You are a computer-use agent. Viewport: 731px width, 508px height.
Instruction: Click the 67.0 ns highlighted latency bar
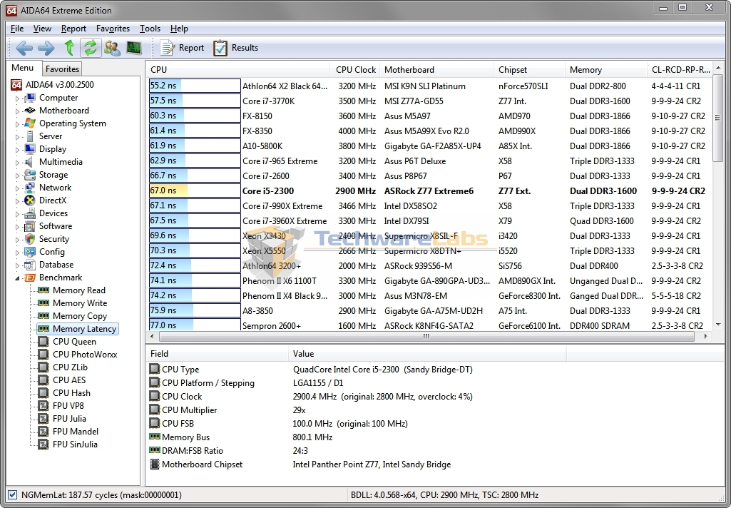pyautogui.click(x=194, y=191)
